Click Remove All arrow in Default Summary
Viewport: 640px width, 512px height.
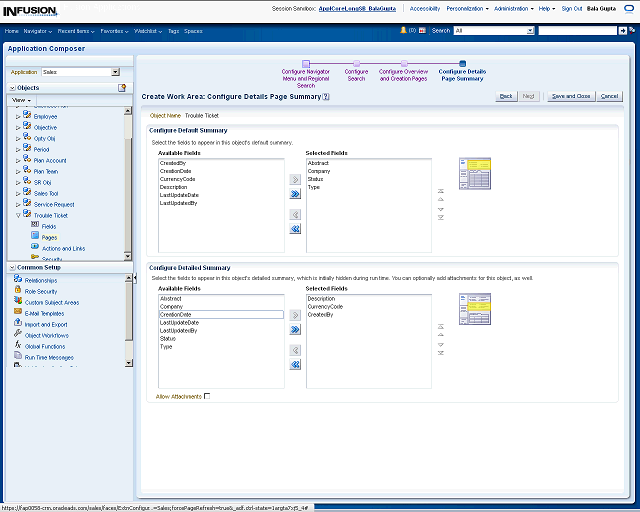[x=295, y=229]
